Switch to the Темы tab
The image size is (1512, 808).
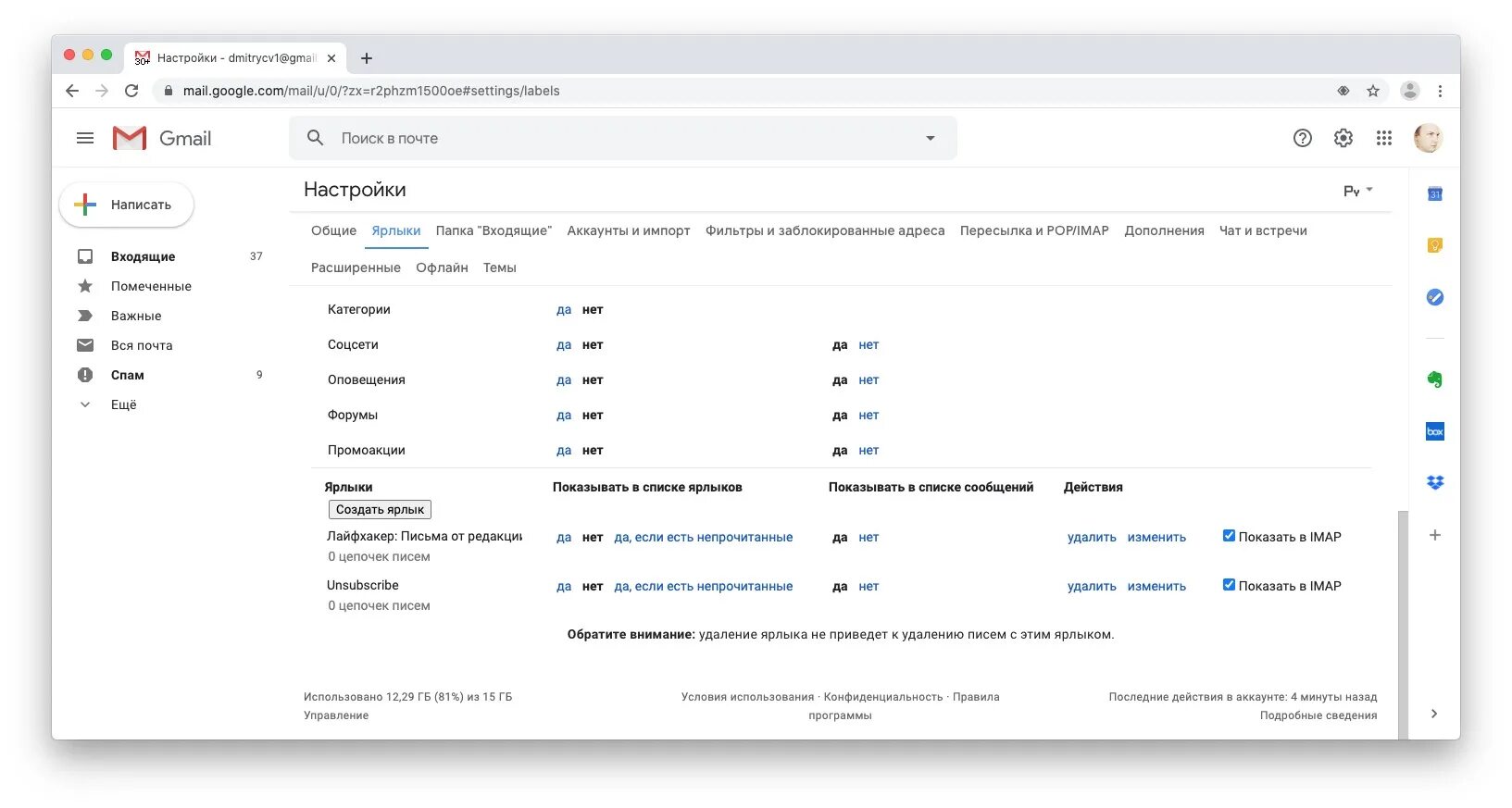[x=499, y=267]
